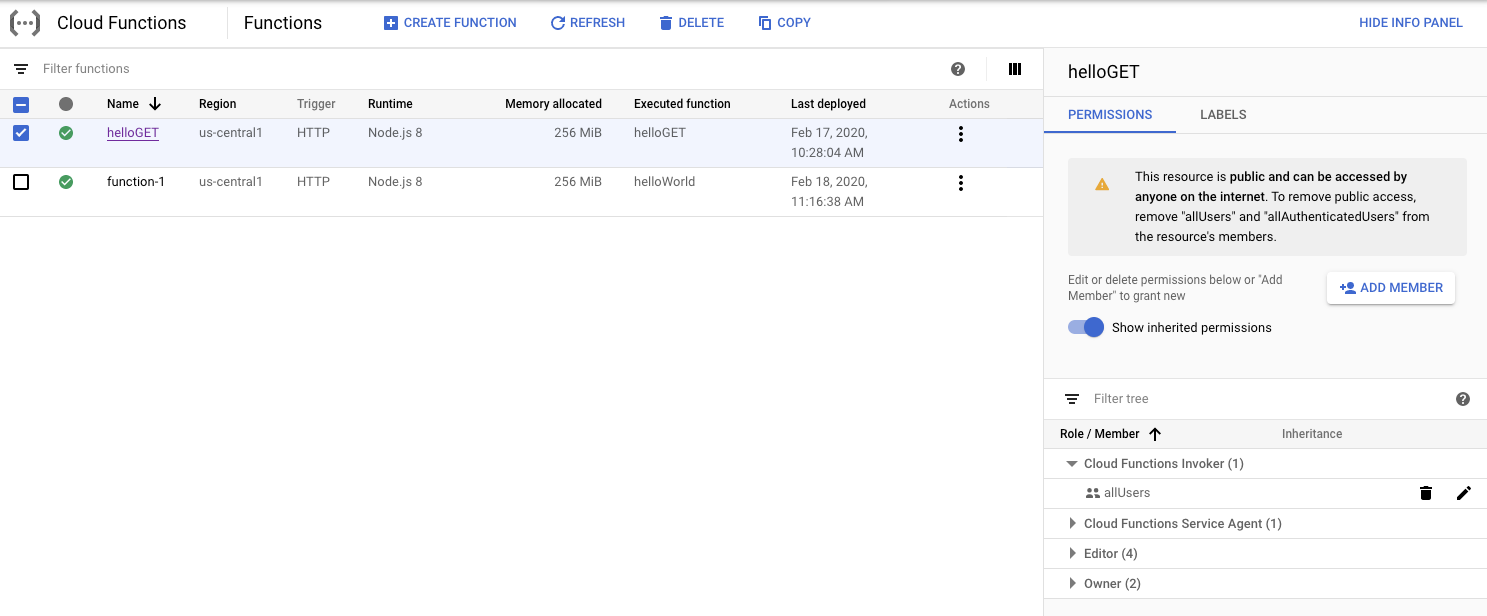
Task: Collapse the Cloud Functions Invoker role
Action: 1072,464
